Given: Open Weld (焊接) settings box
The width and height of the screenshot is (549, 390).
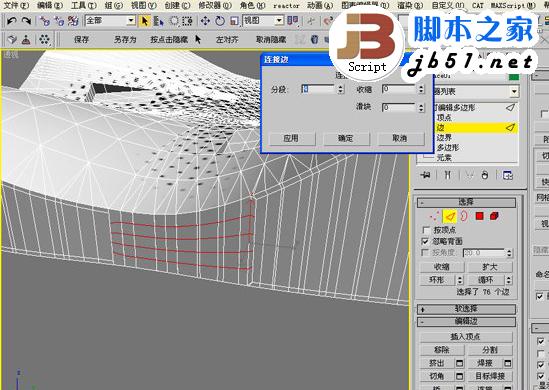Looking at the screenshot, I should (x=507, y=364).
